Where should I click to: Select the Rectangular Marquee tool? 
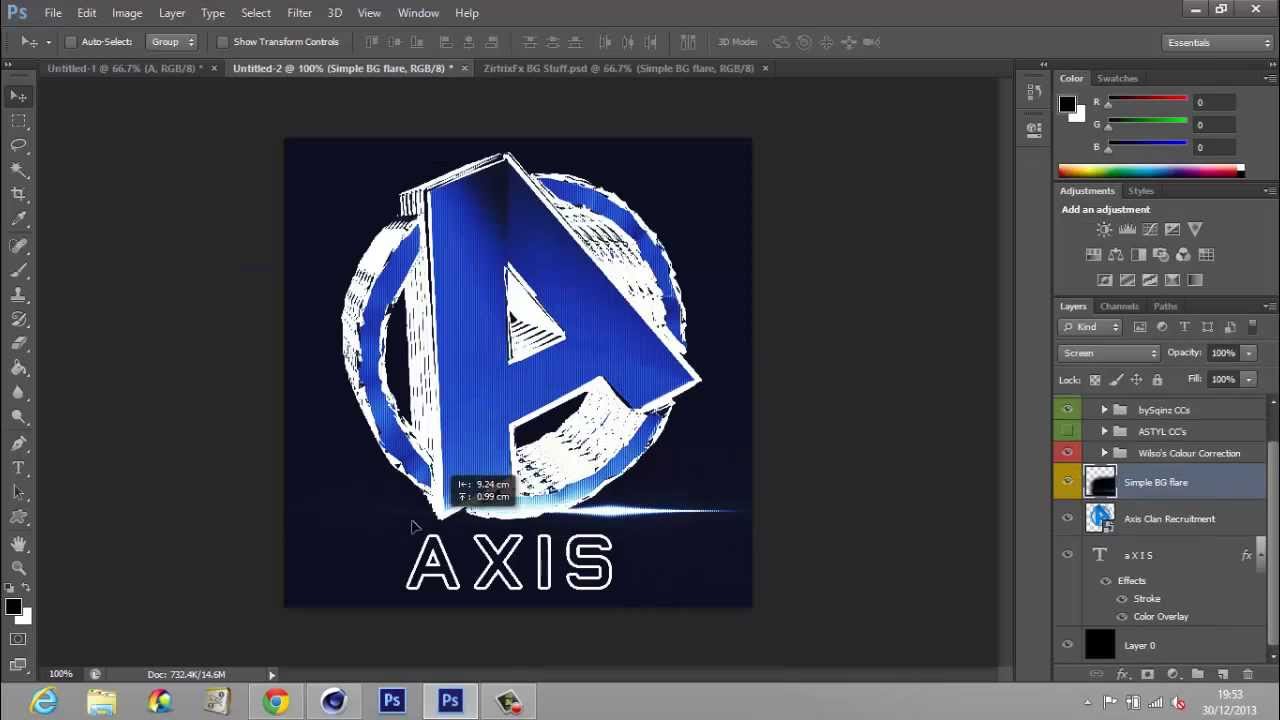click(19, 121)
